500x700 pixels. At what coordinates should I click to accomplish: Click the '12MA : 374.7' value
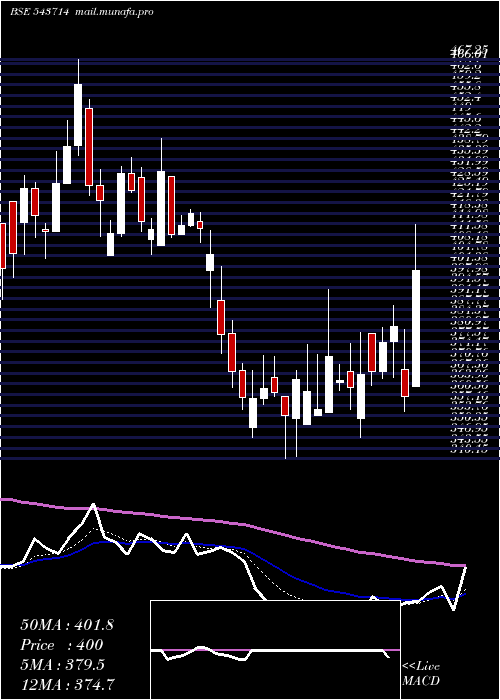(67, 684)
